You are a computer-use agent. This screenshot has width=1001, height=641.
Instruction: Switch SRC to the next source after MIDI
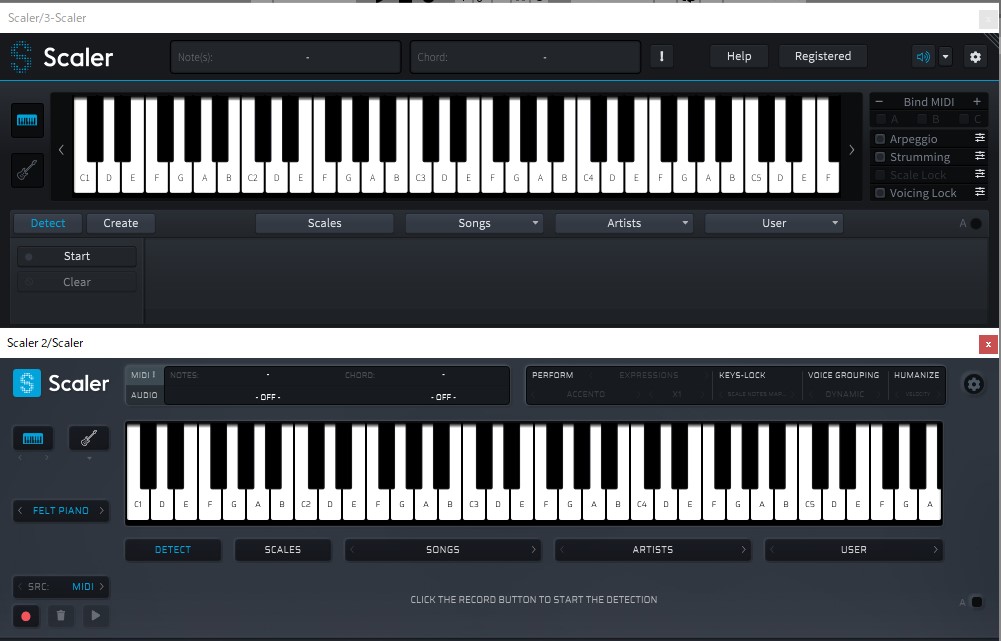coord(102,586)
